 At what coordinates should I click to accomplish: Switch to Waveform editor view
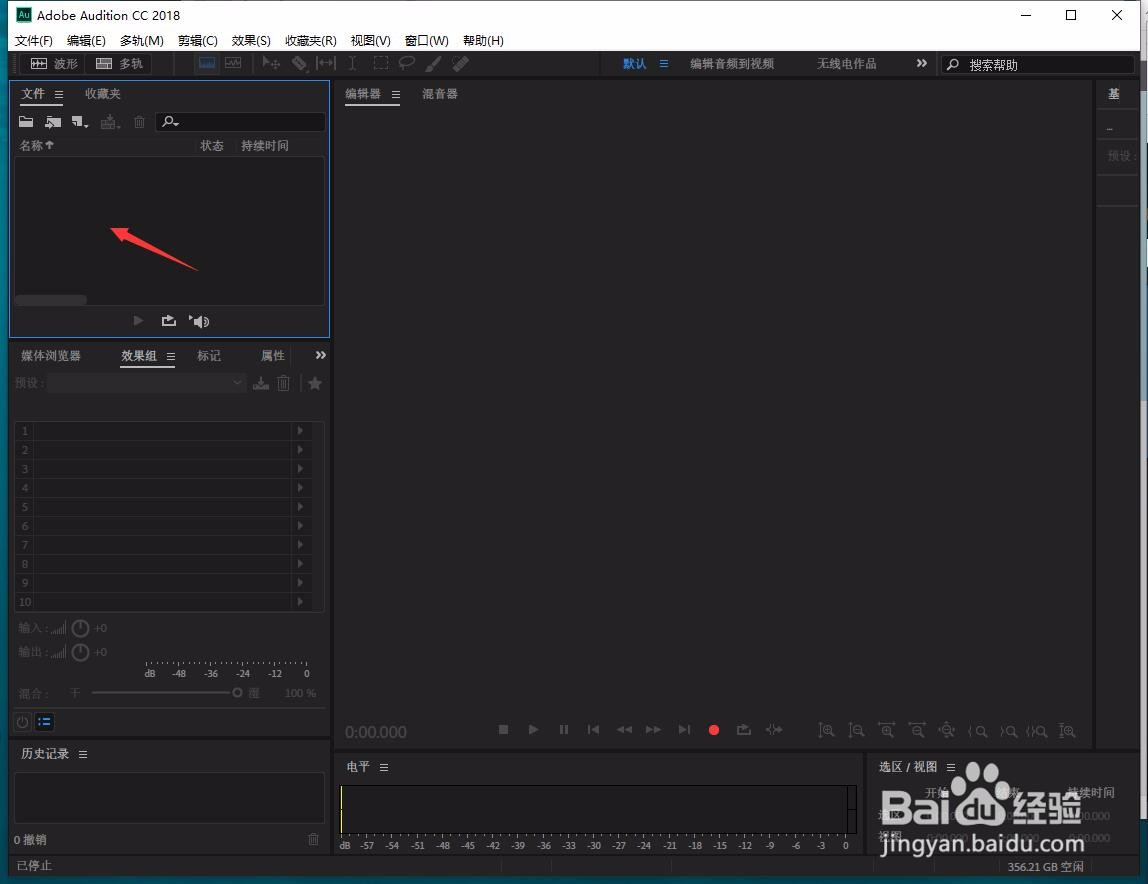click(53, 64)
